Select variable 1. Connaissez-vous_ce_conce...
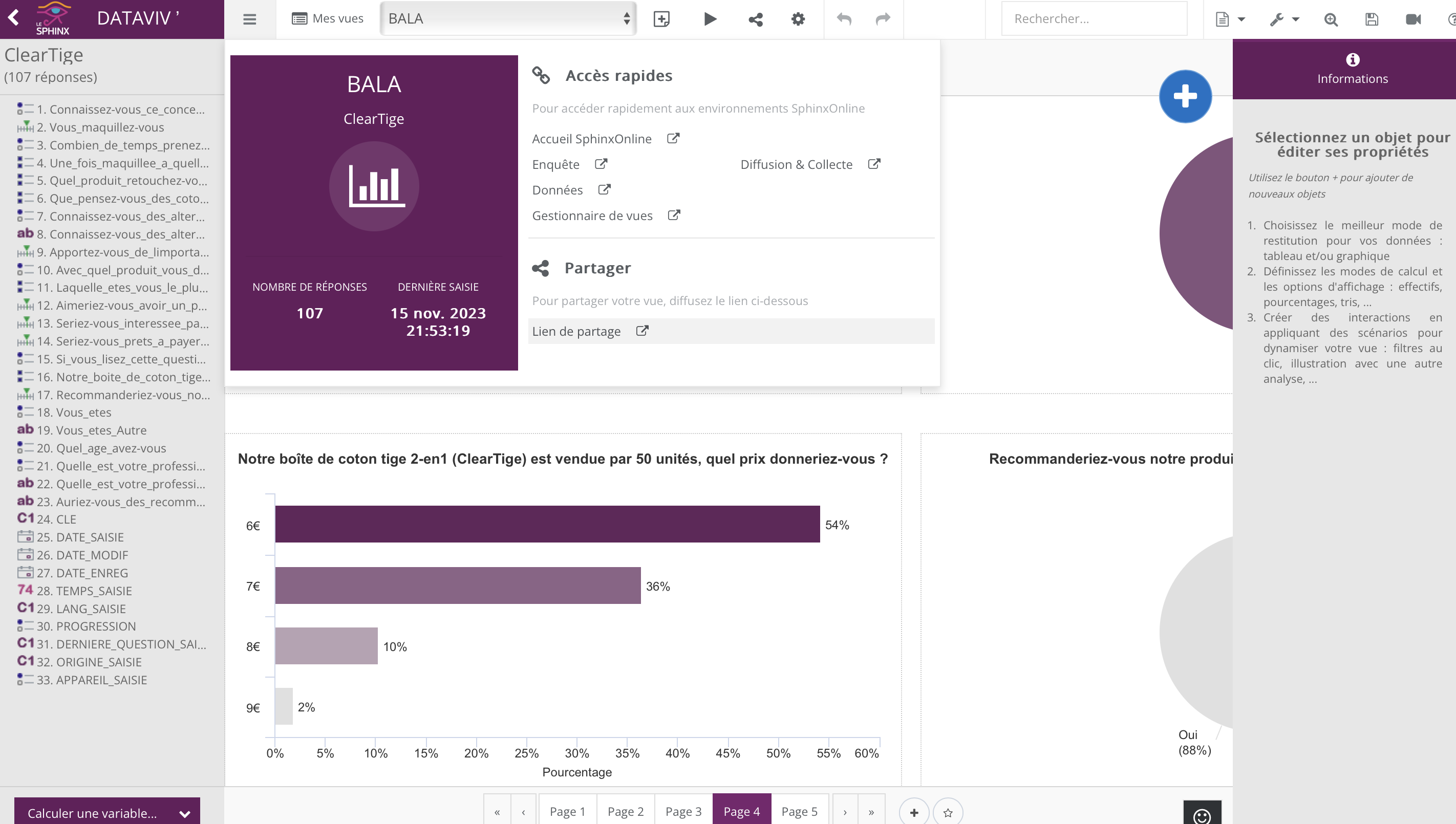The image size is (1456, 824). coord(113,109)
